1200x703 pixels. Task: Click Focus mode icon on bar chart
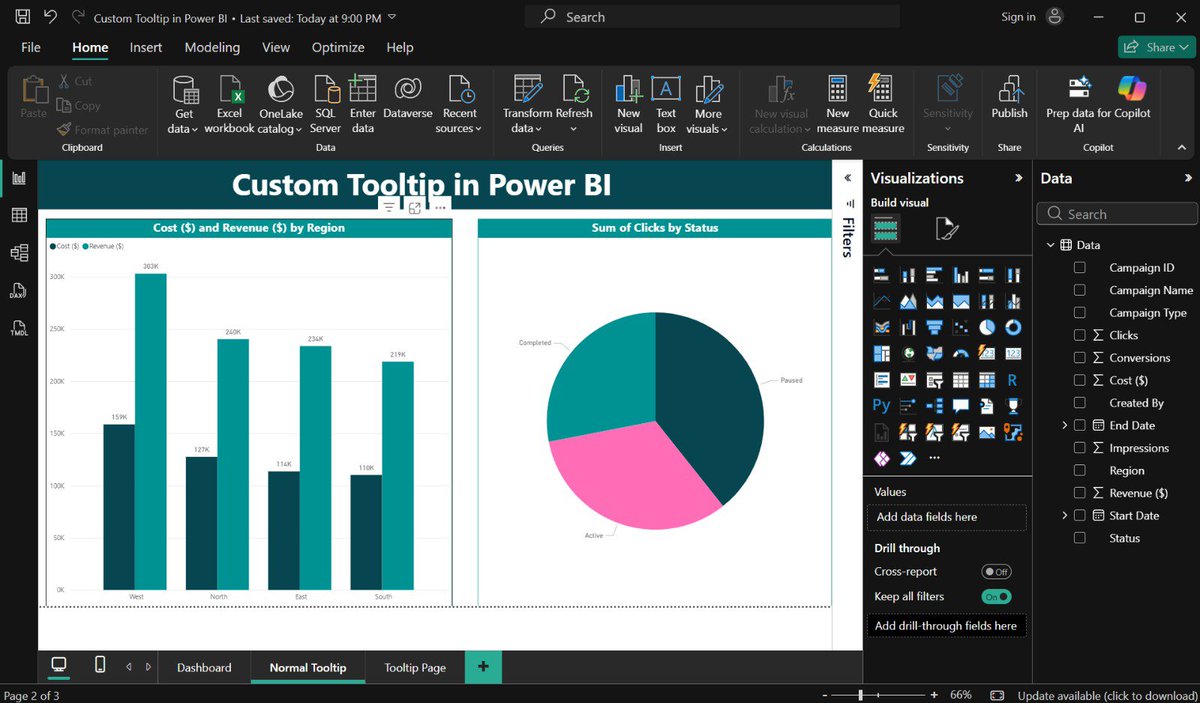pos(414,207)
